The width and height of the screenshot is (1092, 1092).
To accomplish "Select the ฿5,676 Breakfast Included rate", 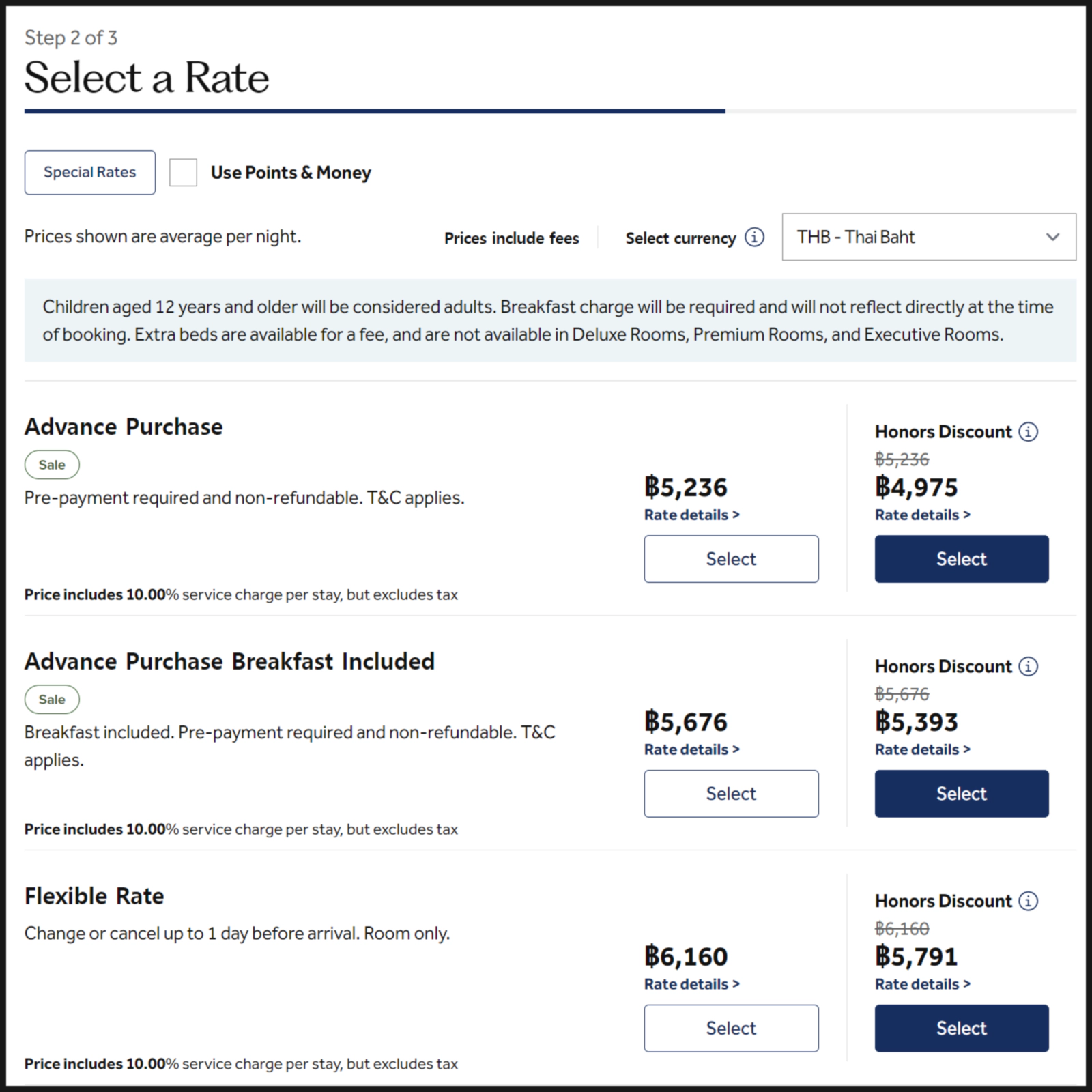I will point(731,794).
